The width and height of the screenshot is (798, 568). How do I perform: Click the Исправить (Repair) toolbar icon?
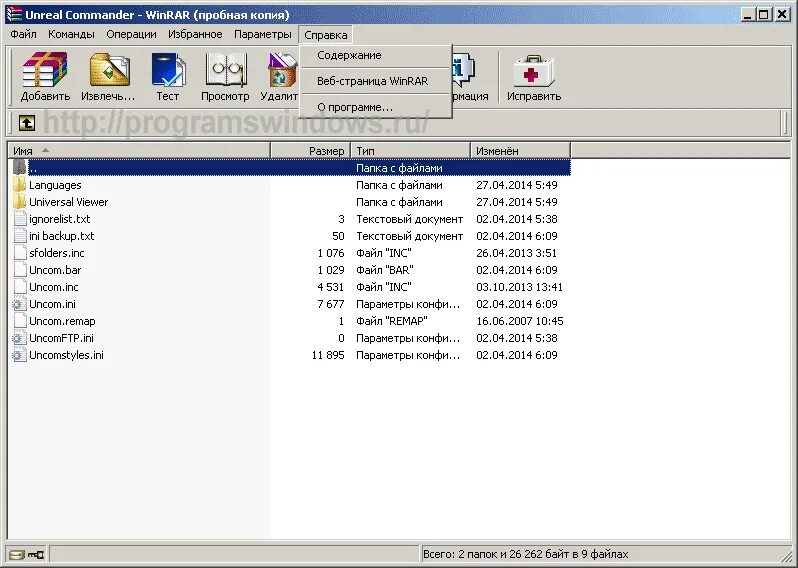533,70
